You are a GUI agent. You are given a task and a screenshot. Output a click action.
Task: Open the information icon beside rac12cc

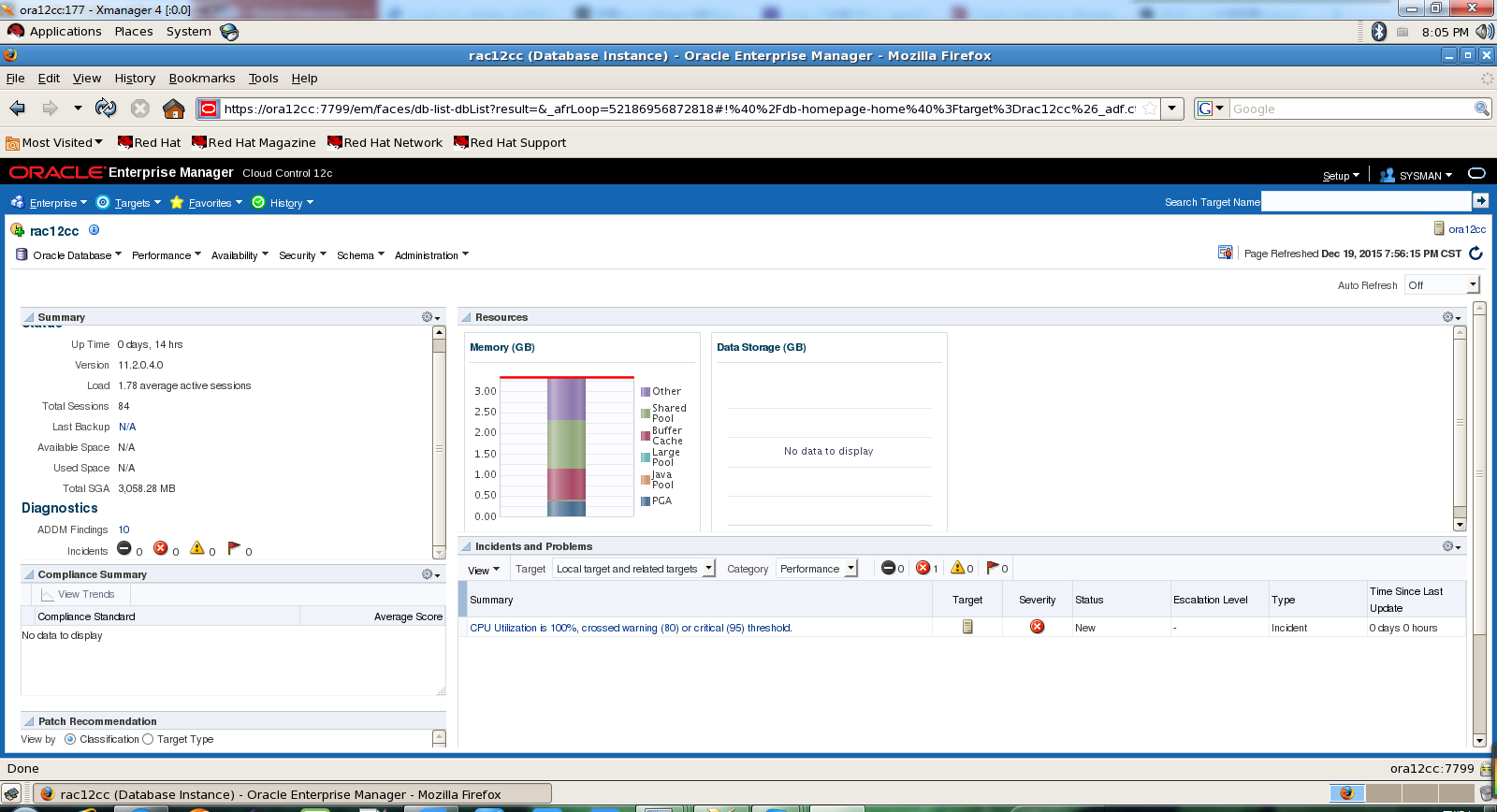coord(94,229)
